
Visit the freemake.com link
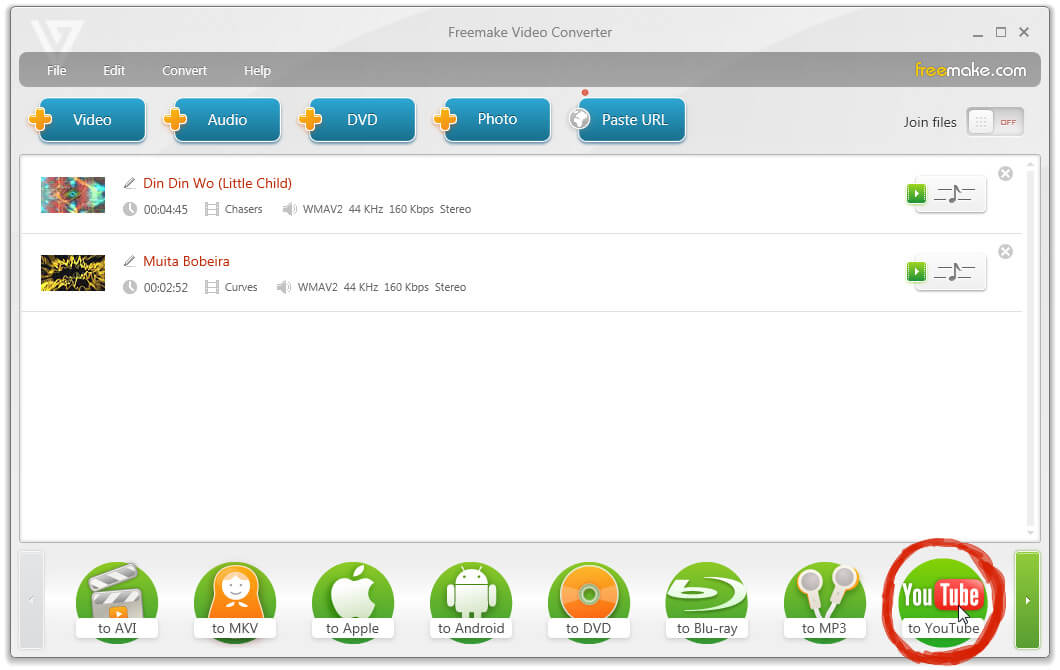pyautogui.click(x=970, y=70)
